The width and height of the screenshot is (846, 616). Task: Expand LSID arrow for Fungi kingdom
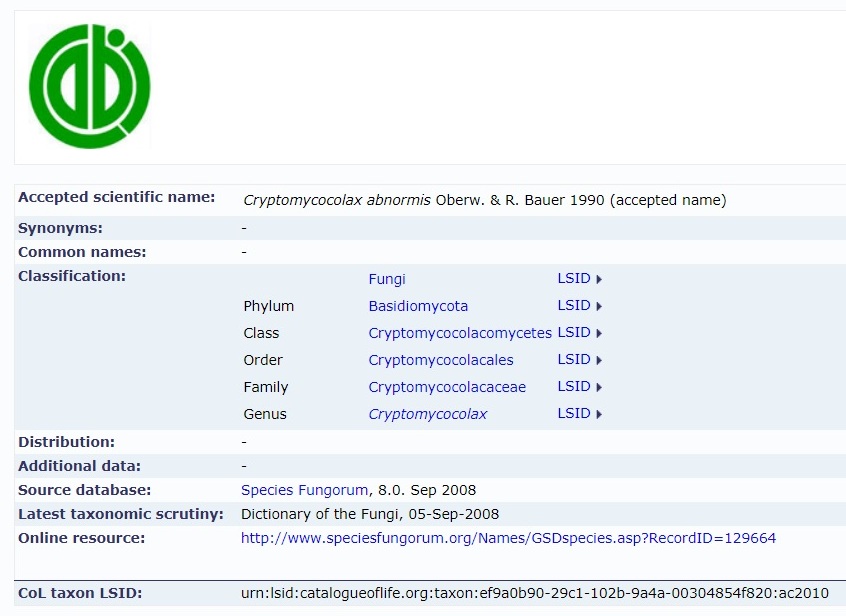click(x=599, y=279)
